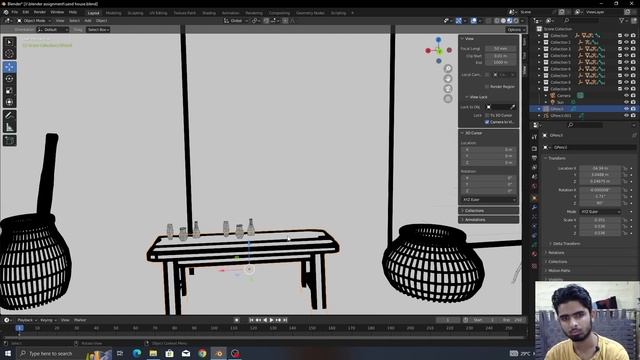640x360 pixels.
Task: Toggle visibility eye of Collection 3
Action: point(626,49)
